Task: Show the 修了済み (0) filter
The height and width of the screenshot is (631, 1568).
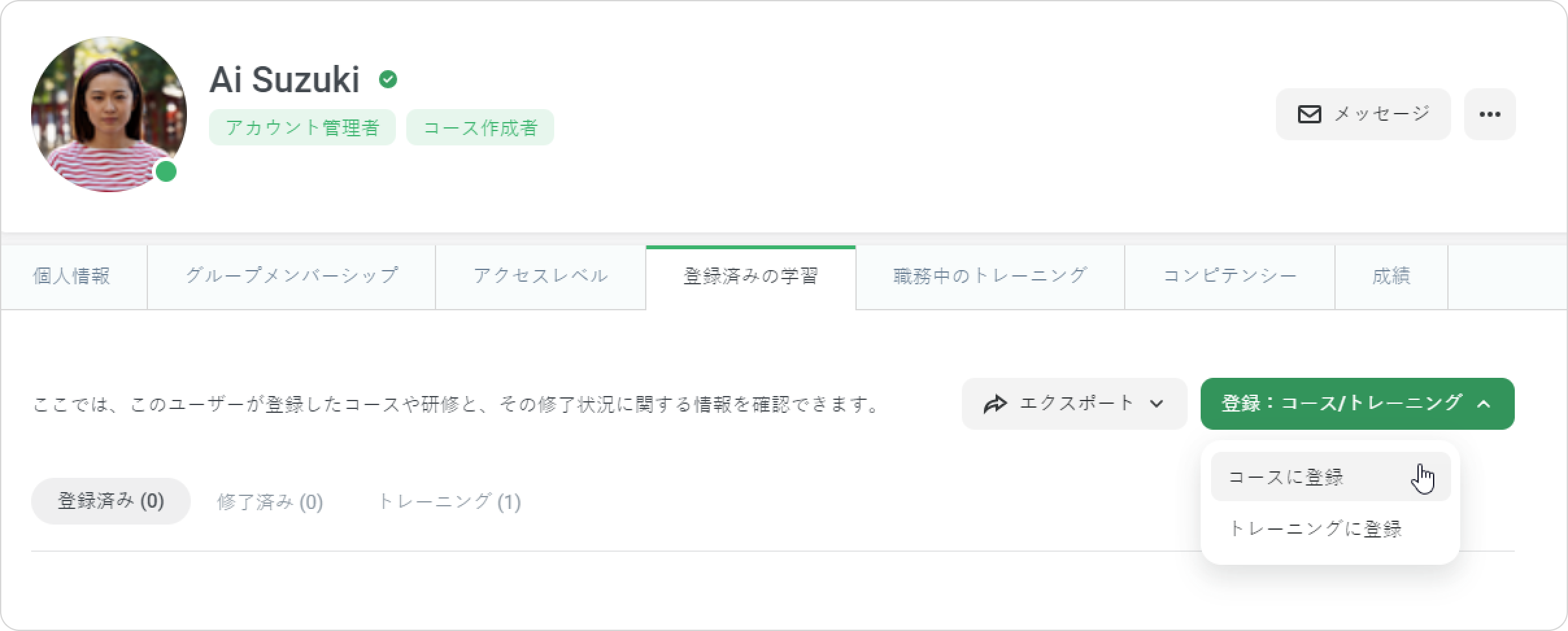Action: [x=270, y=502]
